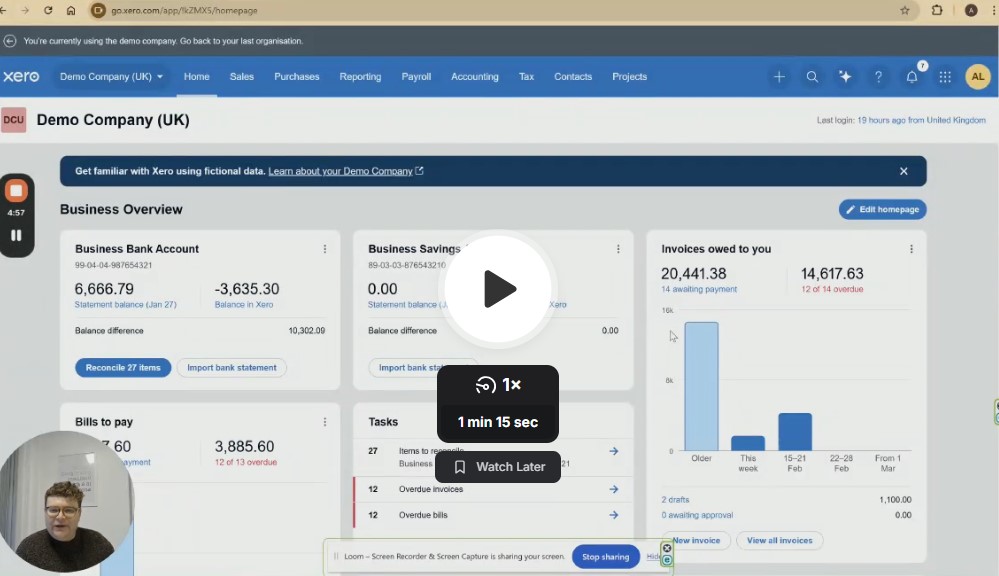Click the Loom stop recording button
The image size is (999, 576).
point(16,191)
